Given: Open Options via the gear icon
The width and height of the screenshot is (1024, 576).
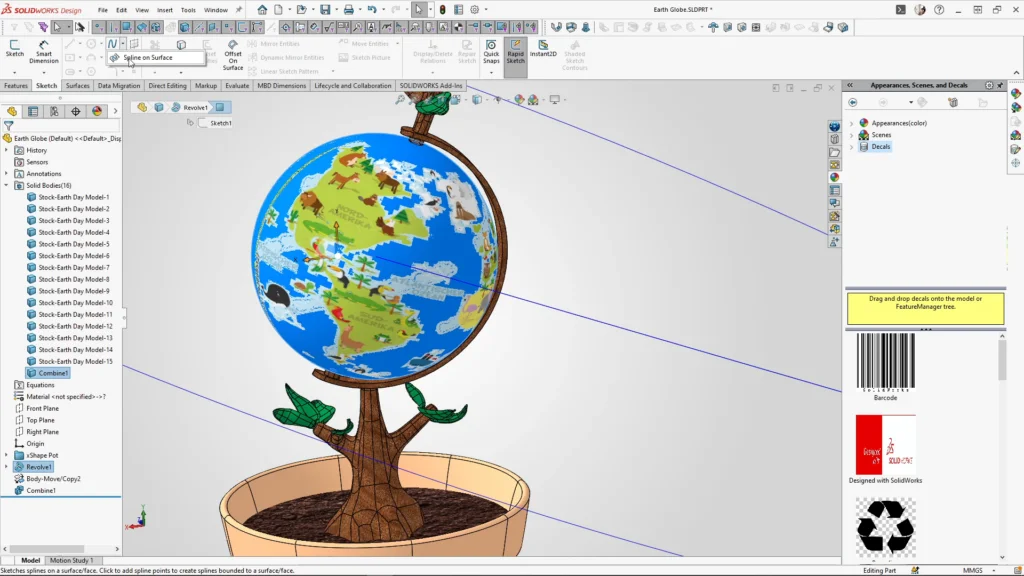Looking at the screenshot, I should pos(475,10).
